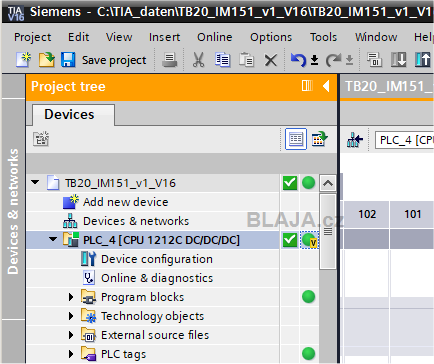The height and width of the screenshot is (364, 434).
Task: Open the Online menu
Action: [214, 37]
